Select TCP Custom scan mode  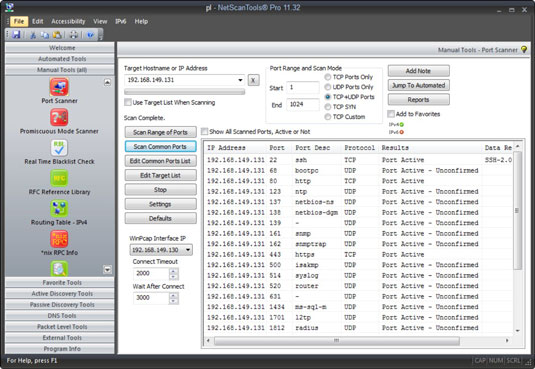[328, 117]
